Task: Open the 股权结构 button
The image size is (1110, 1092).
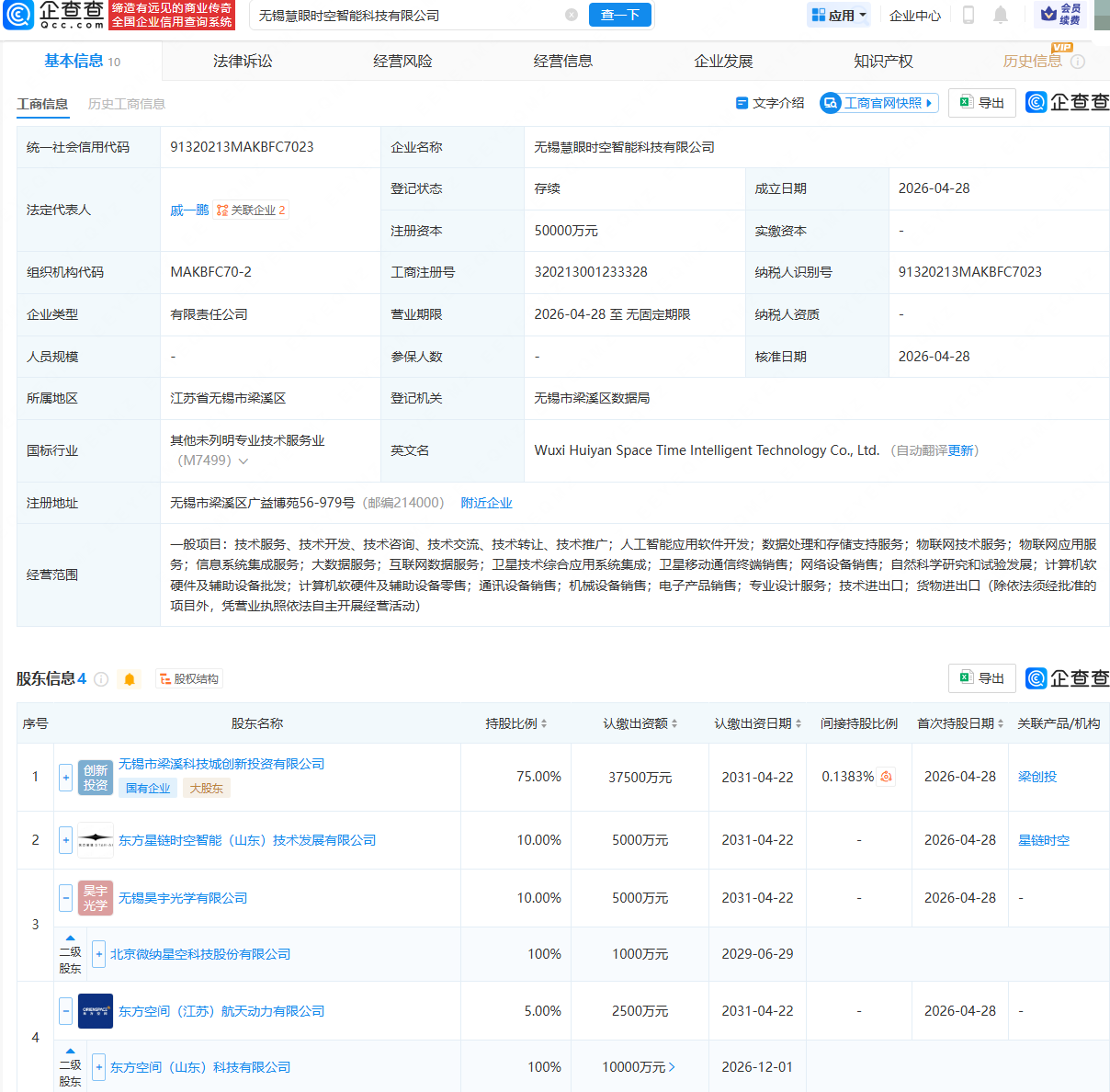Action: (x=189, y=679)
